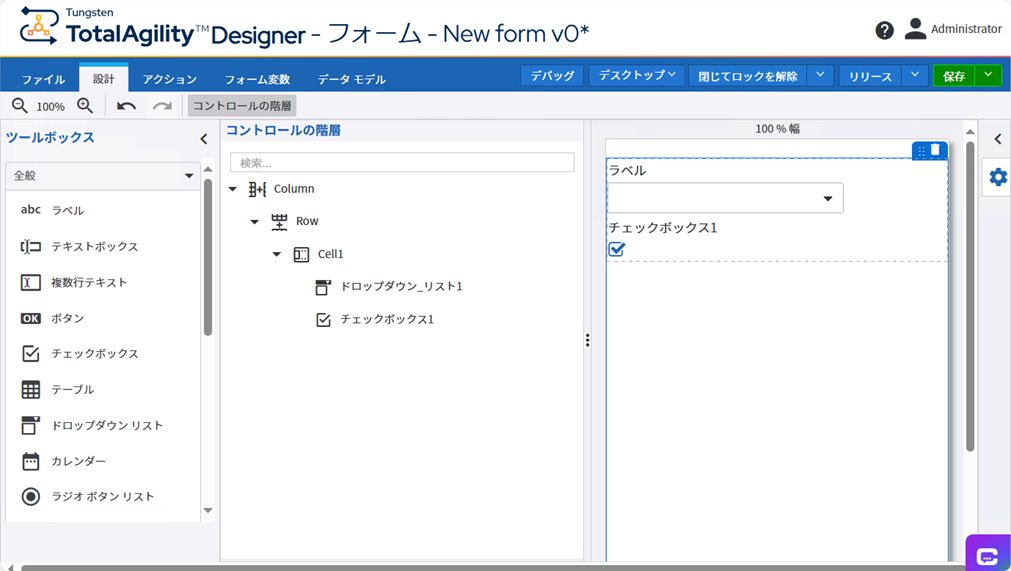Select the ラジオ ボタン リスト toolbox item
The height and width of the screenshot is (571, 1011).
102,497
